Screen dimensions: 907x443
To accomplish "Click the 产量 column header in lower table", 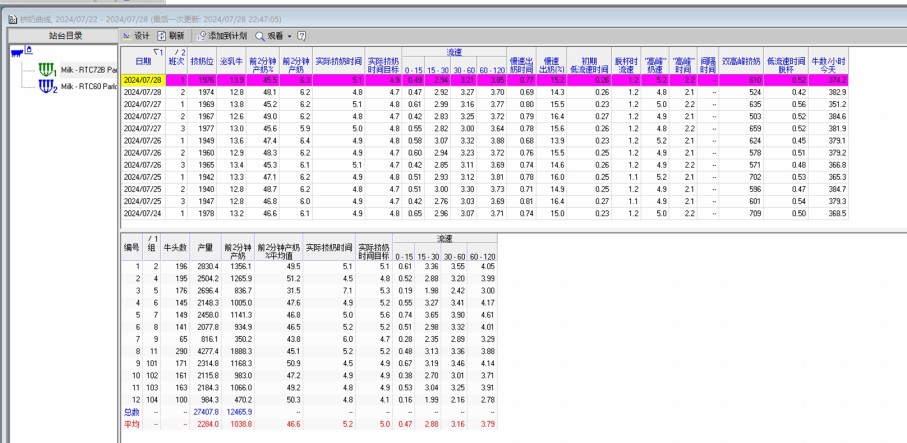I will [208, 246].
